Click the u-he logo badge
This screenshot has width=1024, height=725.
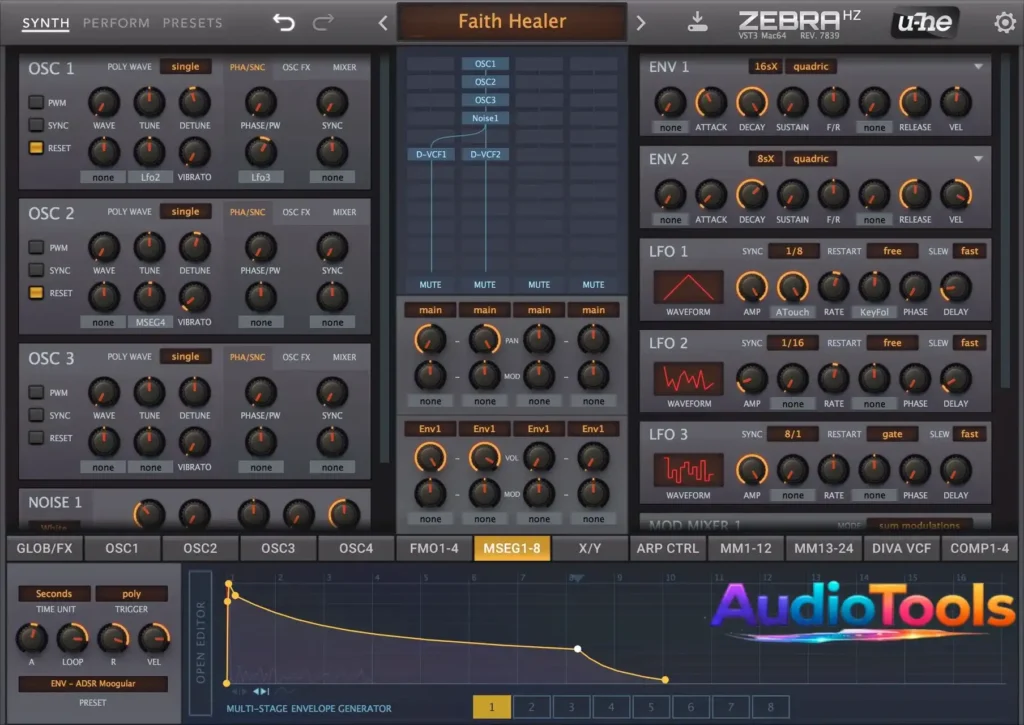click(x=925, y=23)
